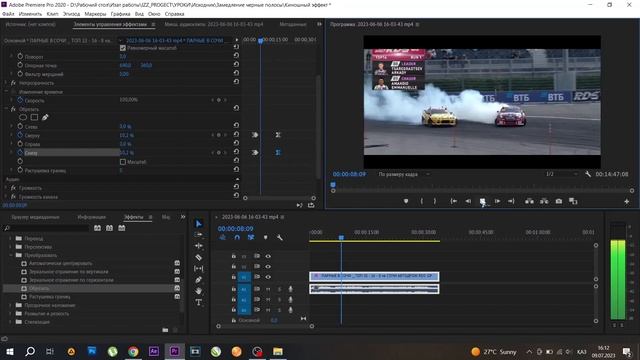The height and width of the screenshot is (360, 640).
Task: Open Comparison View in Program monitor
Action: [573, 201]
